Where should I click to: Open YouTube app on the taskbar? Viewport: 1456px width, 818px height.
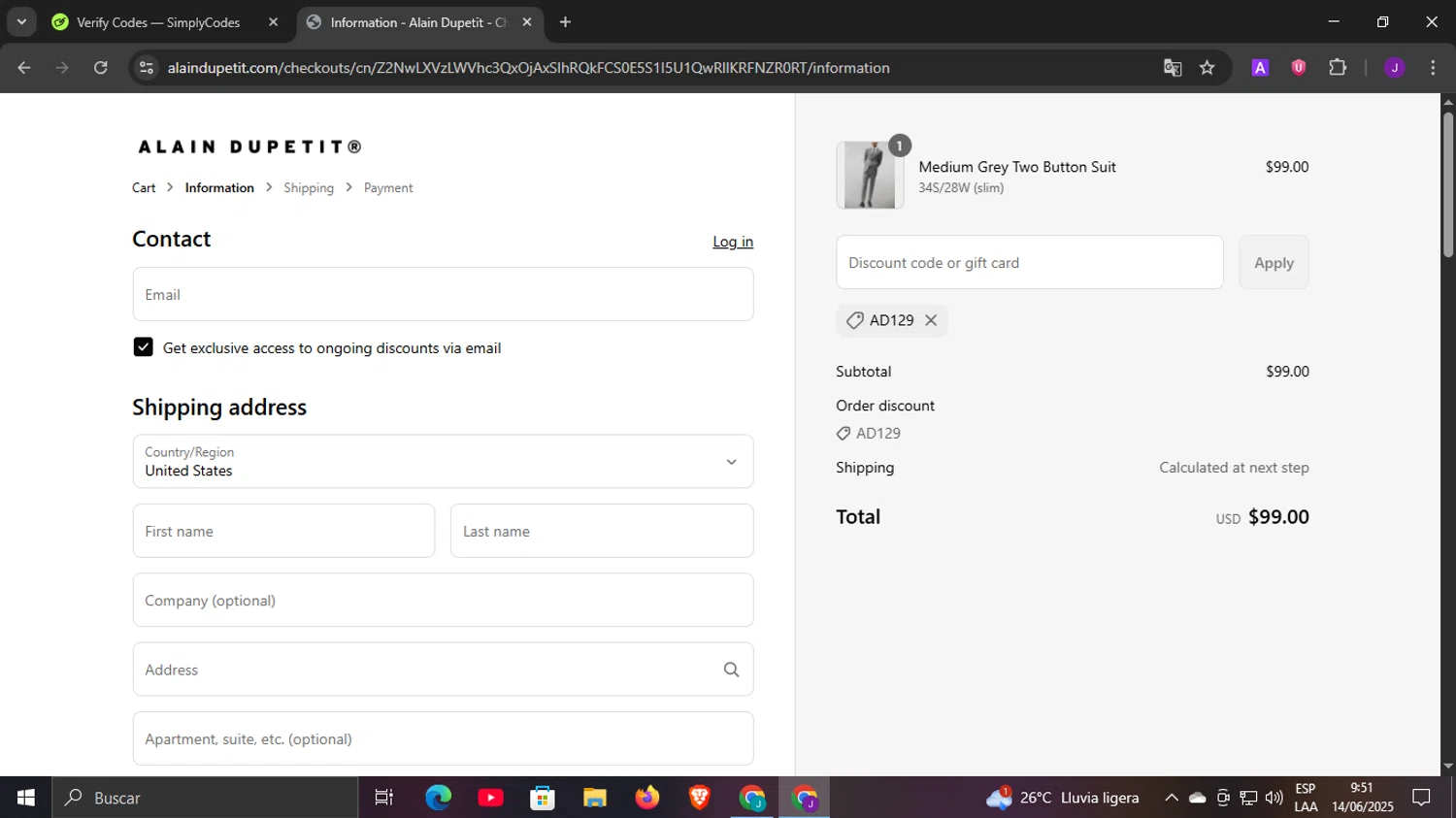[491, 798]
